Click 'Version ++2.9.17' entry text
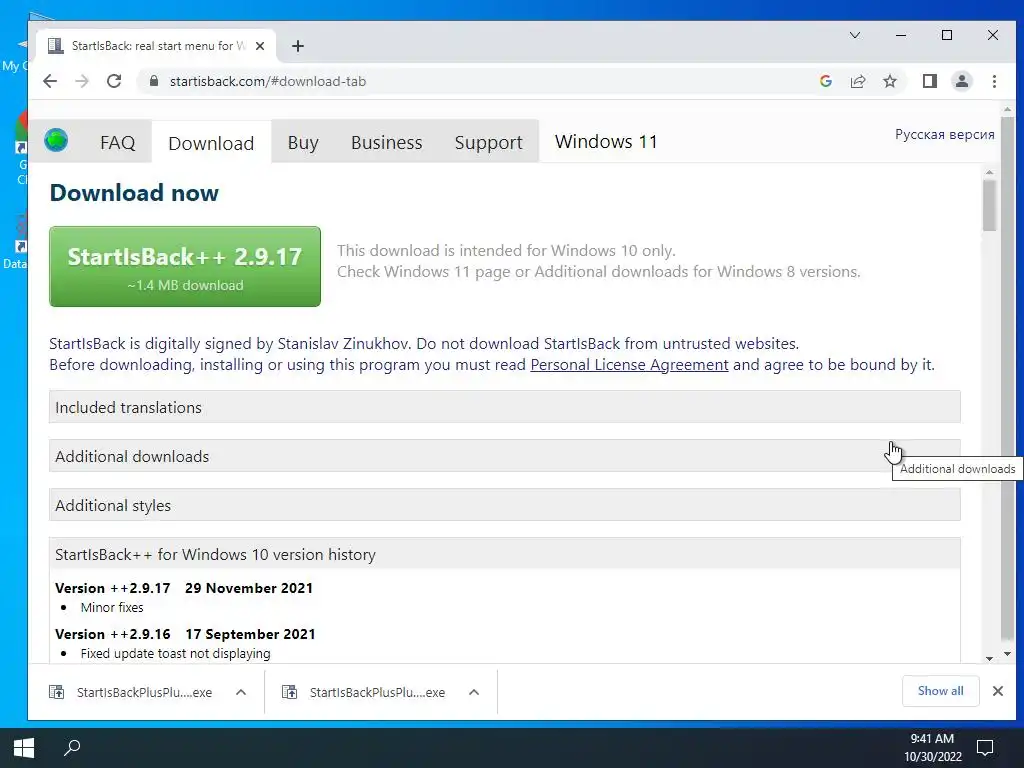The height and width of the screenshot is (768, 1024). (112, 588)
